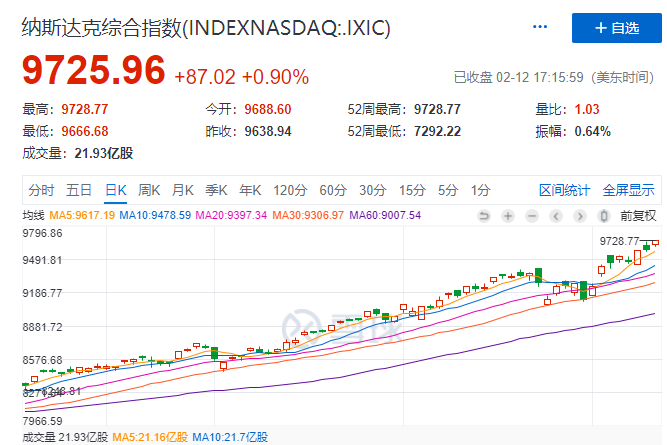
Task: Switch to the 30分 chart interval
Action: click(373, 190)
